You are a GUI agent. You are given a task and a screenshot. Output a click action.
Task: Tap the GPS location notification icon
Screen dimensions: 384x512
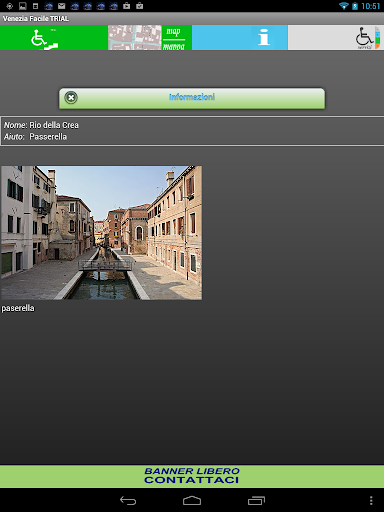pyautogui.click(x=10, y=6)
